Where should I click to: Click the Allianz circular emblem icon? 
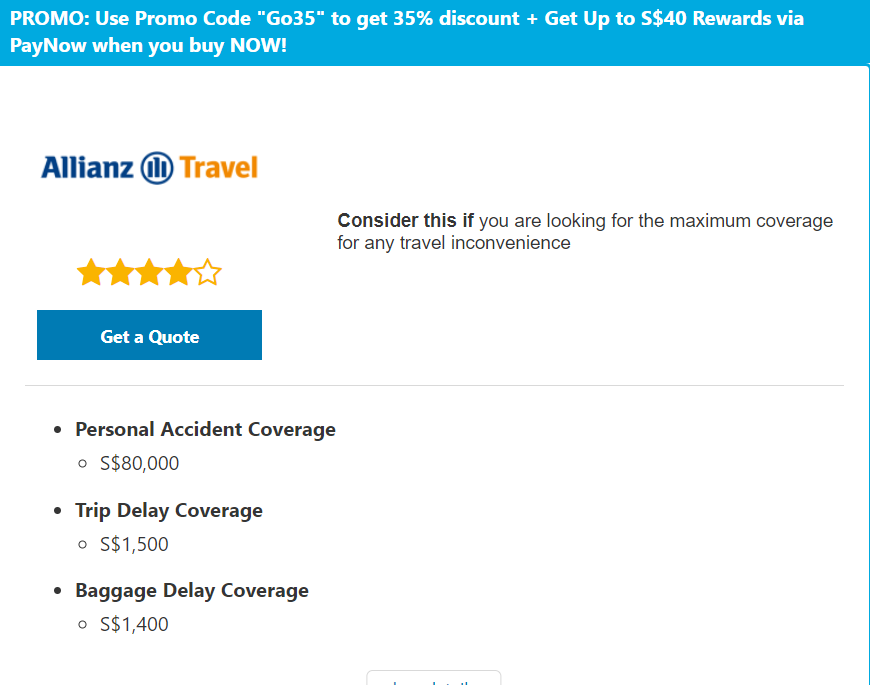coord(158,167)
